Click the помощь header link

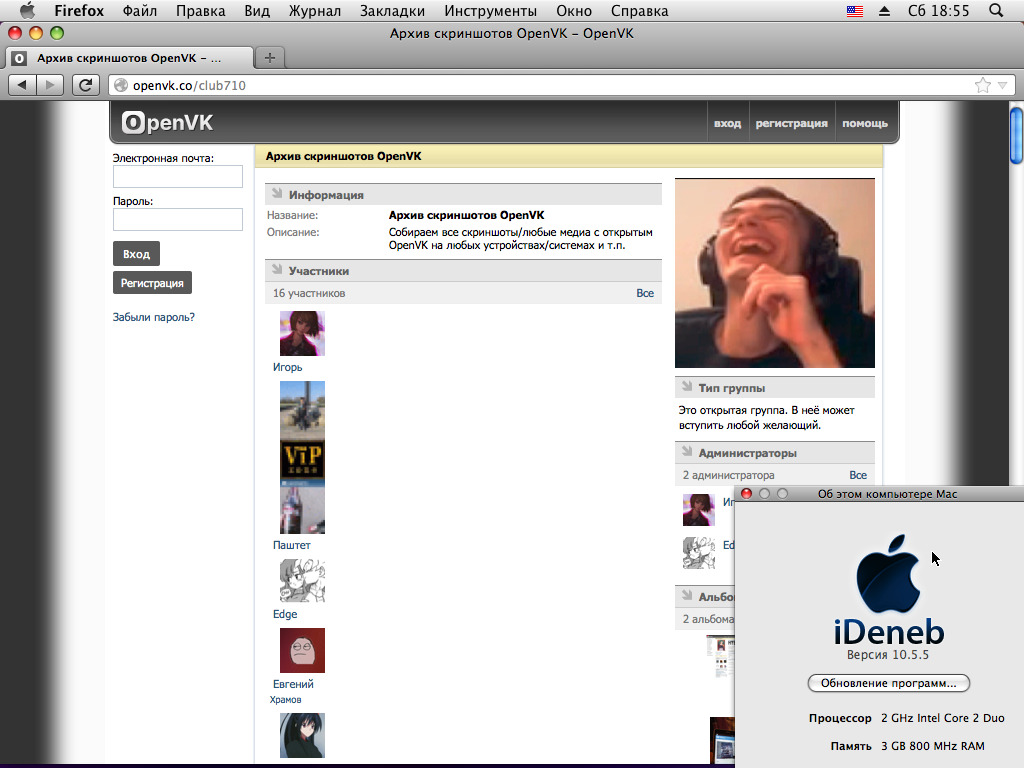coord(865,123)
